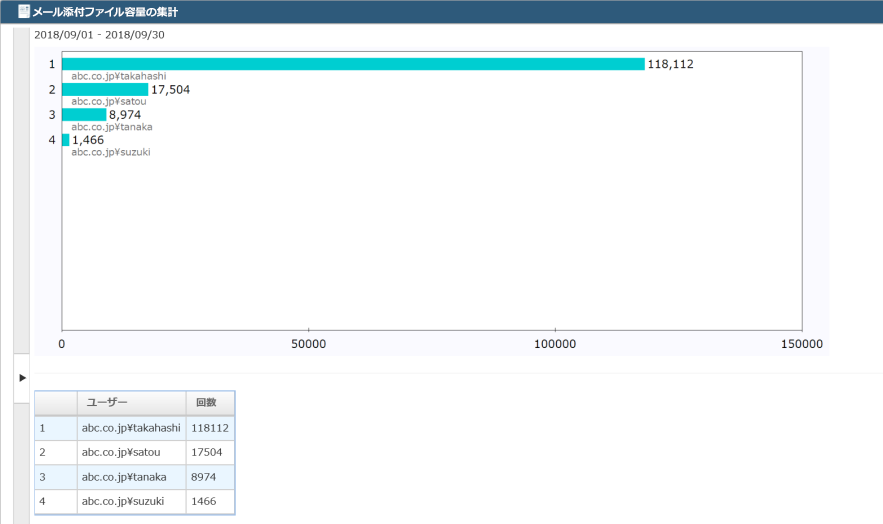Click the report document icon in title bar

coord(24,11)
